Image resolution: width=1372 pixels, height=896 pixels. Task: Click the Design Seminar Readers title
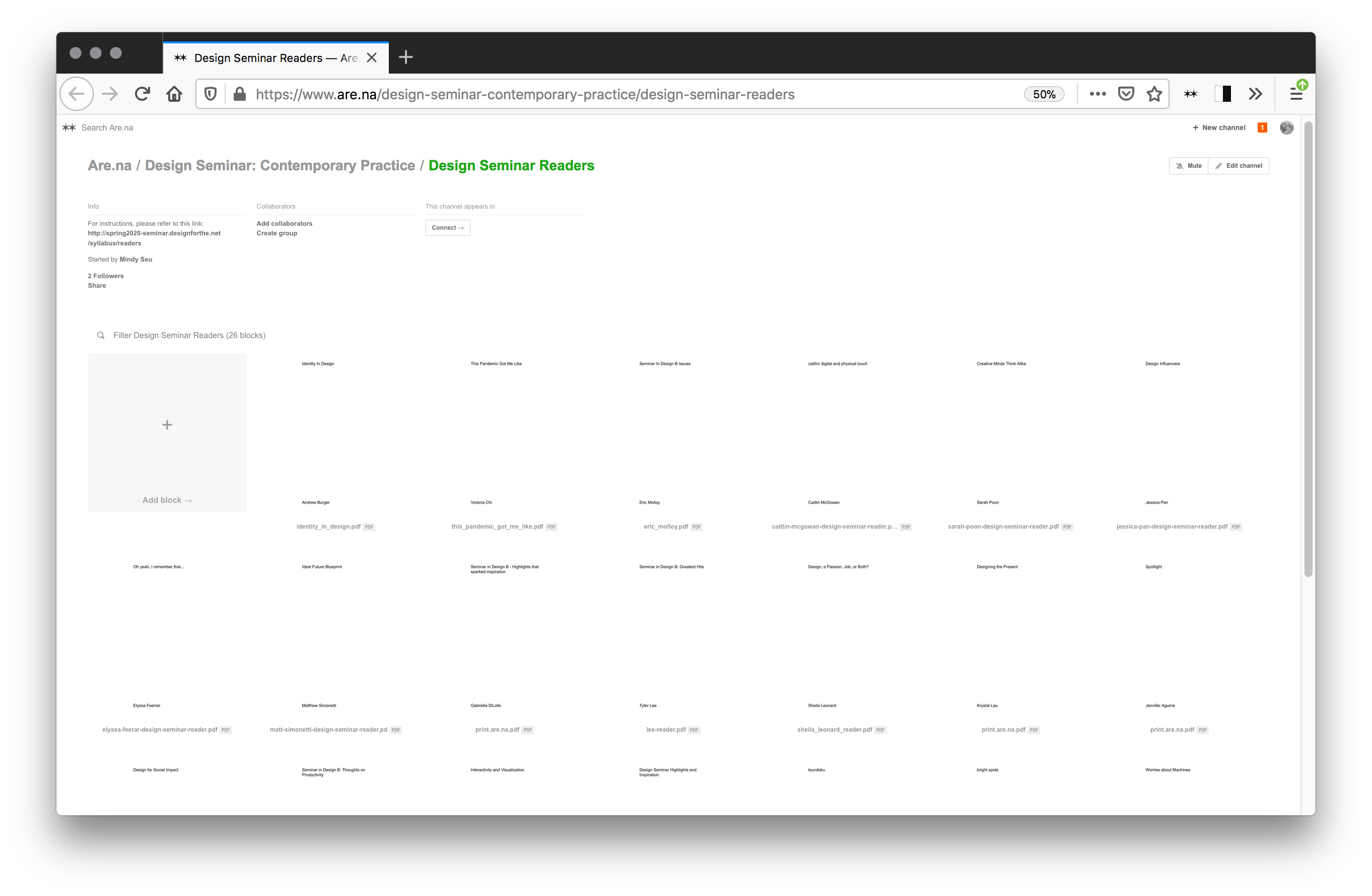coord(511,166)
